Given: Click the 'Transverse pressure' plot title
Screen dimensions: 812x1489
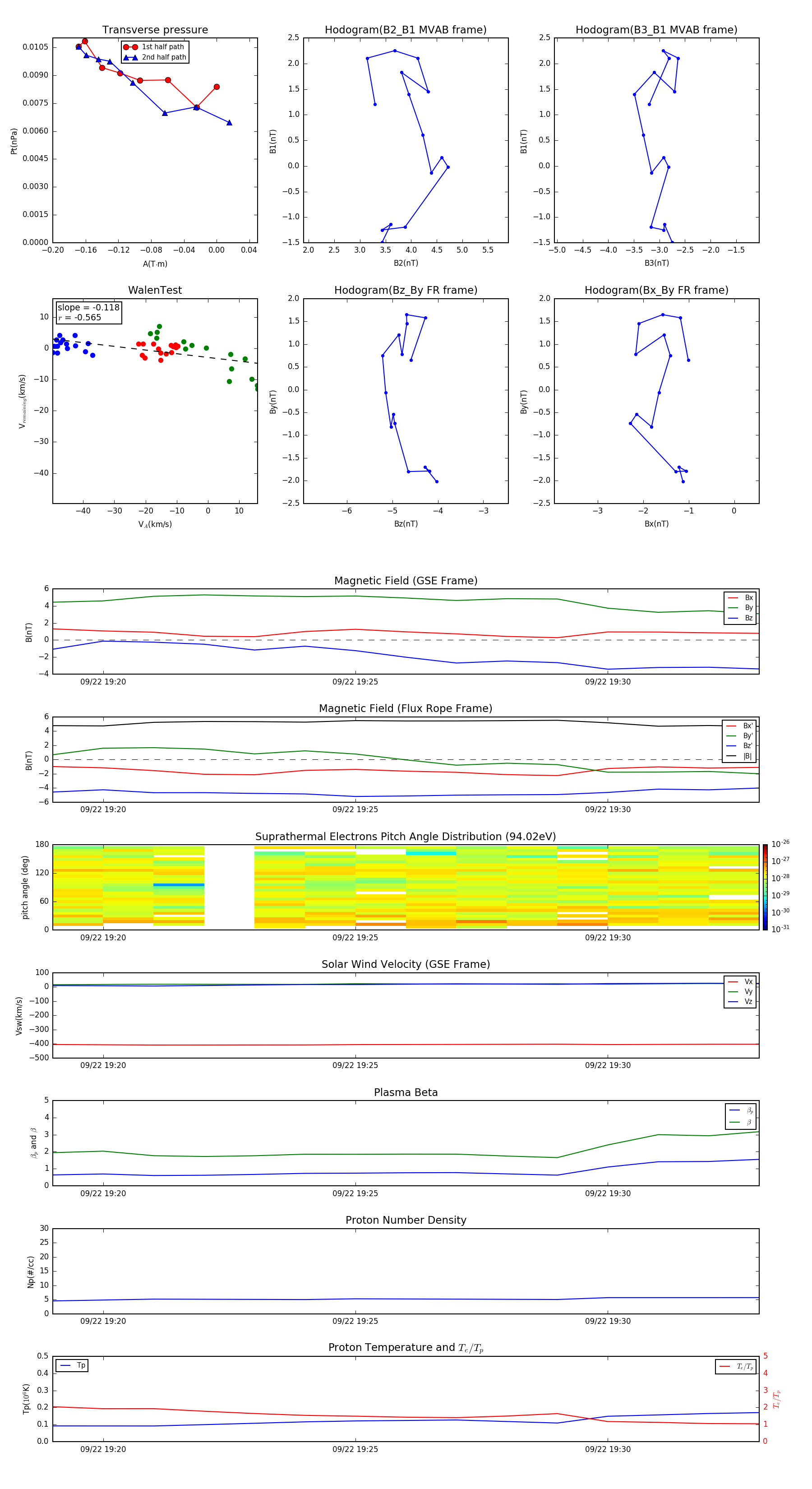Looking at the screenshot, I should pos(155,30).
